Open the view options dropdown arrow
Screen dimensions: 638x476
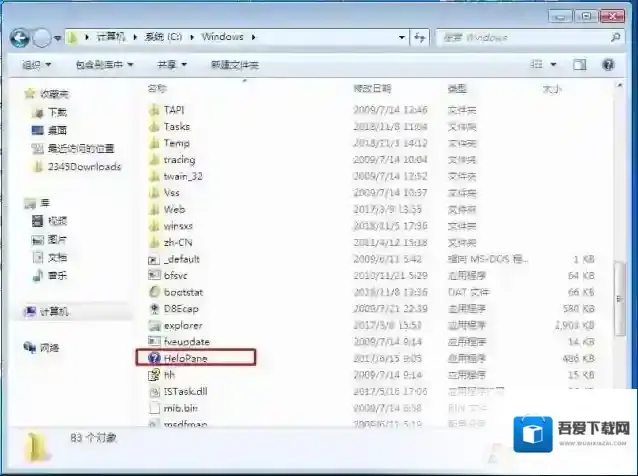pyautogui.click(x=553, y=65)
